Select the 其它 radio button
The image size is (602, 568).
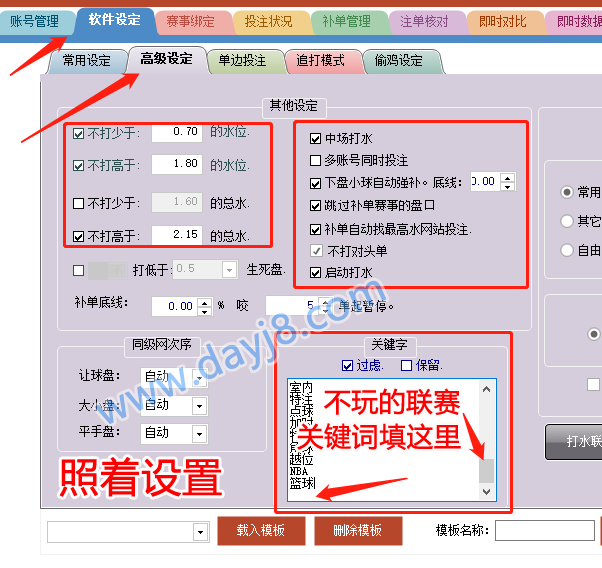567,221
